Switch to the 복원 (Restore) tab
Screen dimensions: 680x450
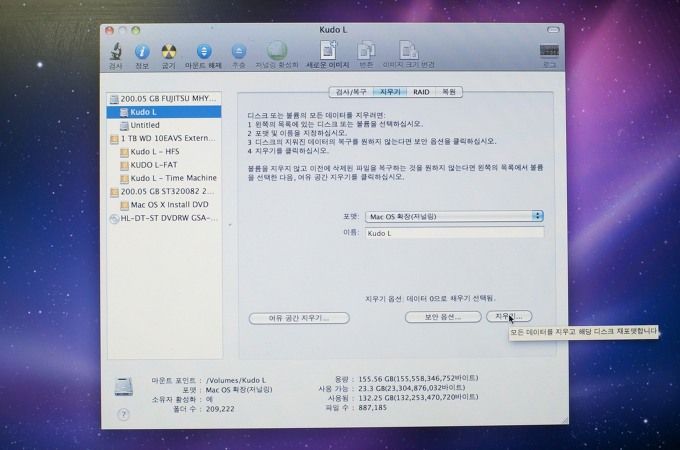(448, 92)
